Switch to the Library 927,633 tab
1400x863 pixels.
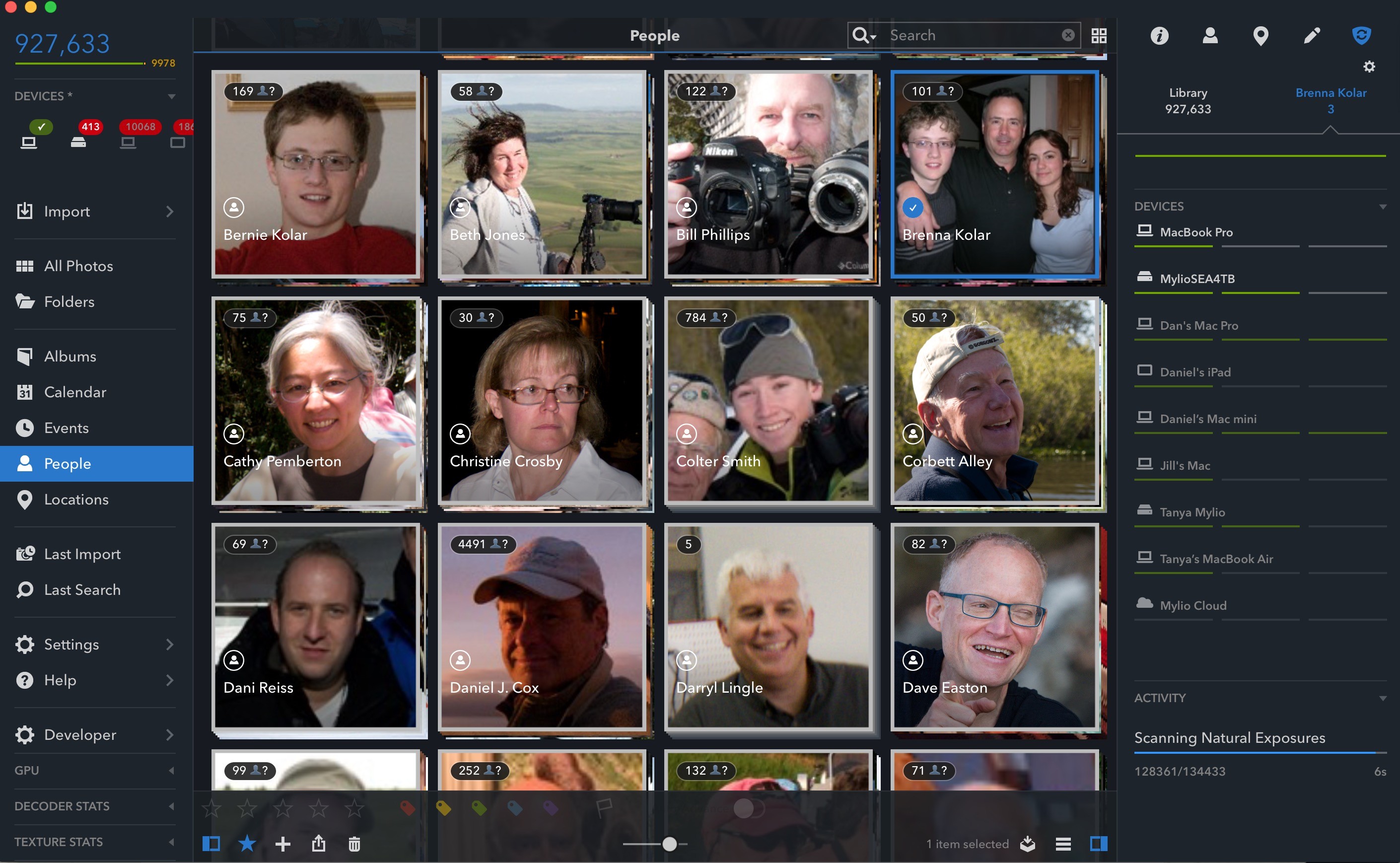point(1188,101)
